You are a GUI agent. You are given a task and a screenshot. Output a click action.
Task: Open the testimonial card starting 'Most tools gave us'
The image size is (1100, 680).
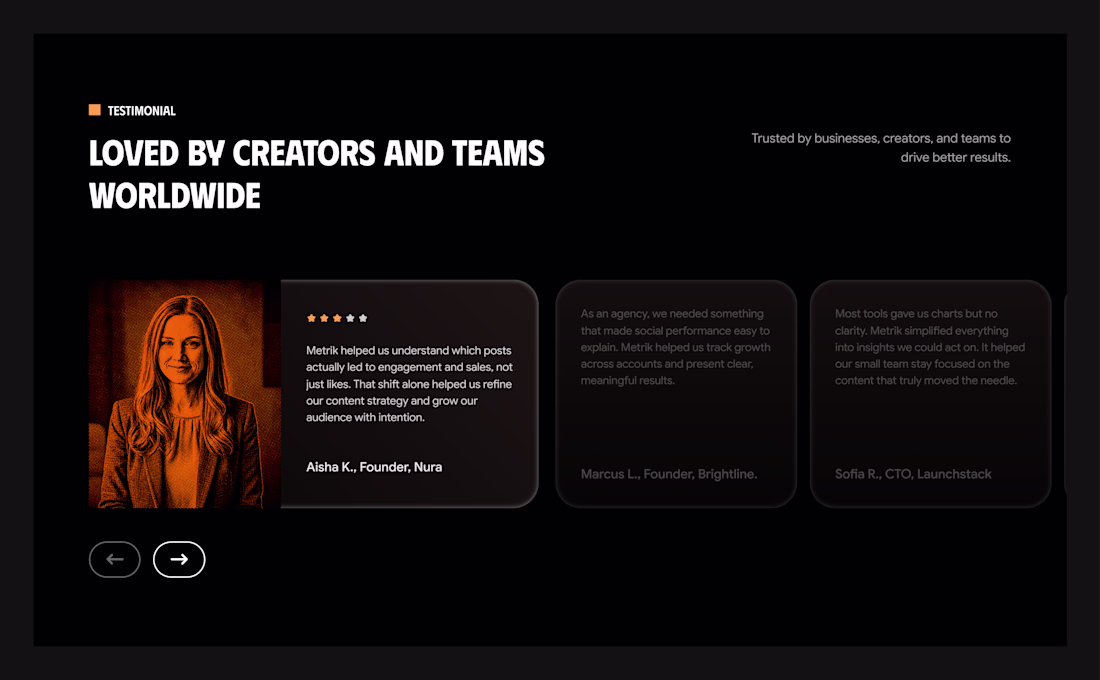click(x=930, y=394)
